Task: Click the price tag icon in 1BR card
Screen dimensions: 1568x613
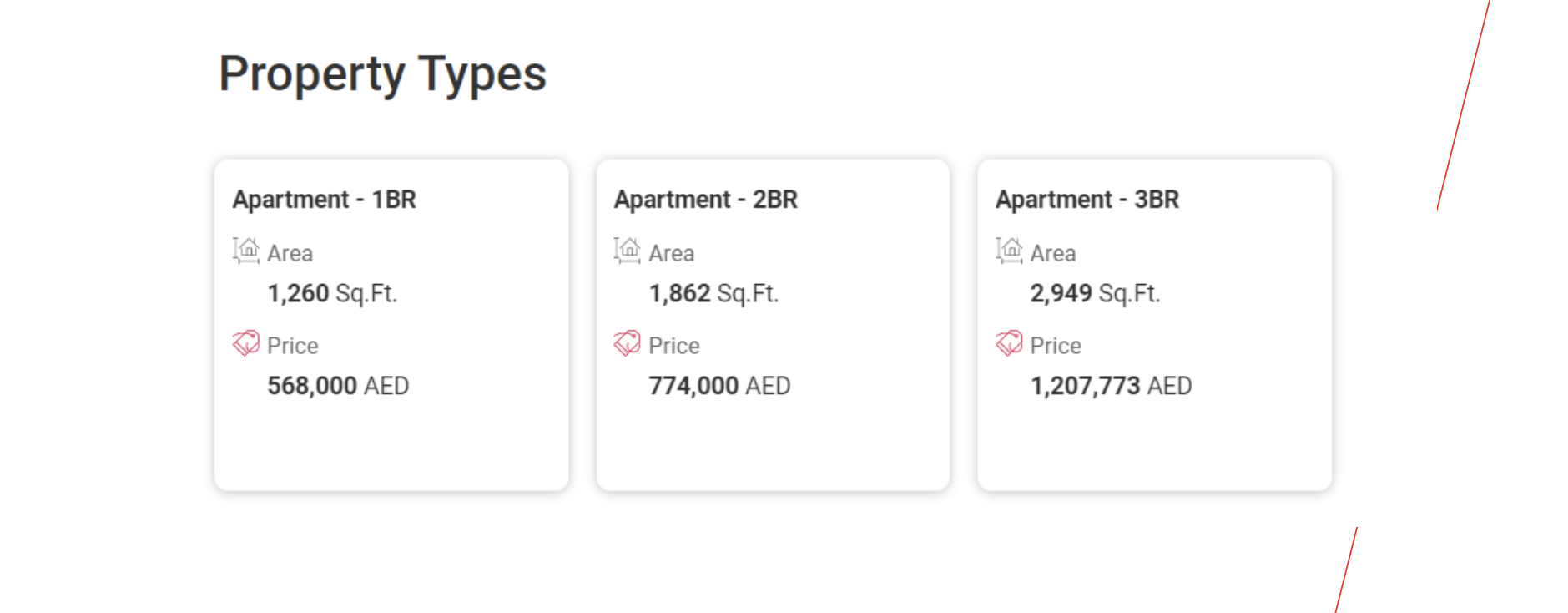Action: click(245, 343)
